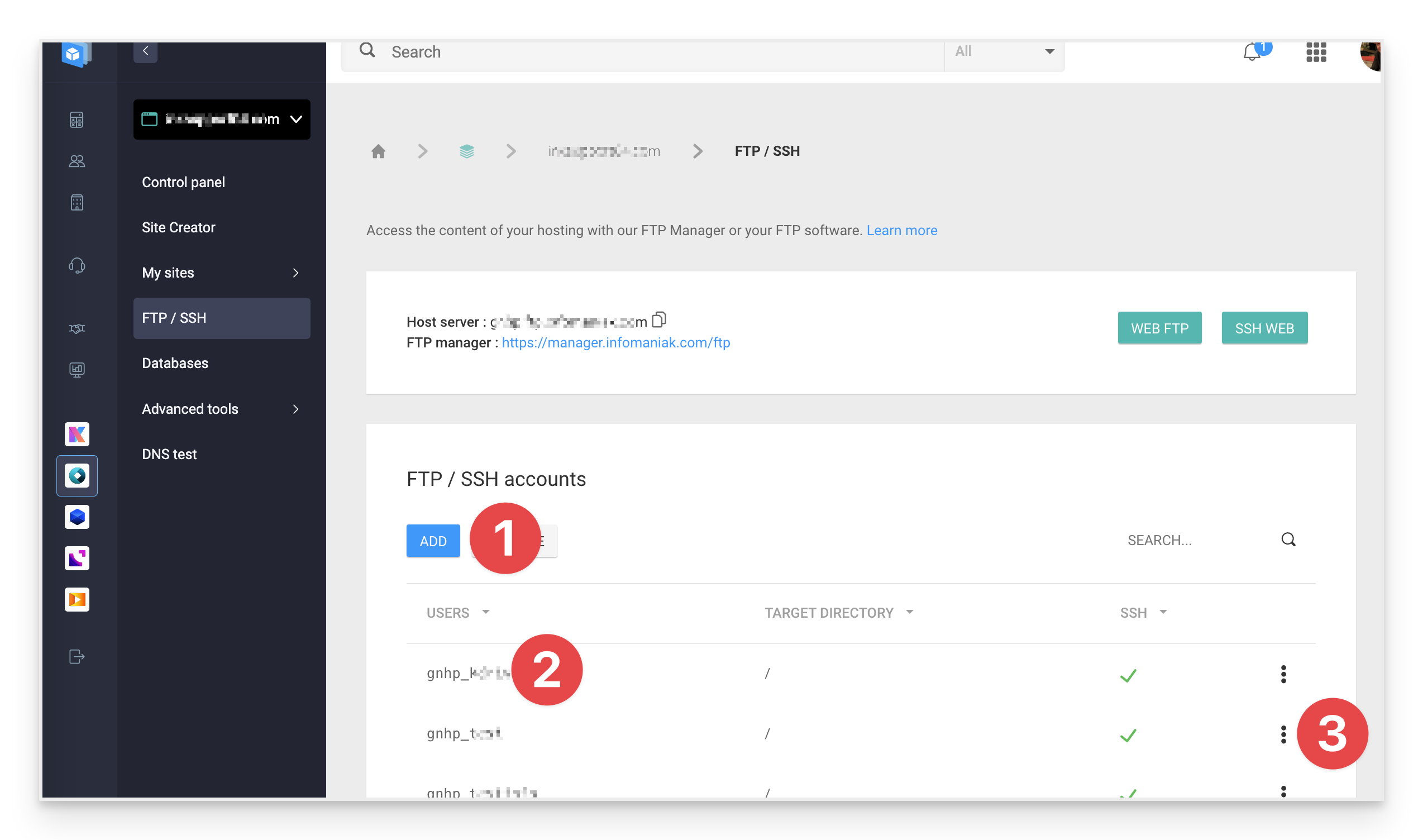Open DNS test from the sidebar
The width and height of the screenshot is (1423, 840).
click(169, 454)
